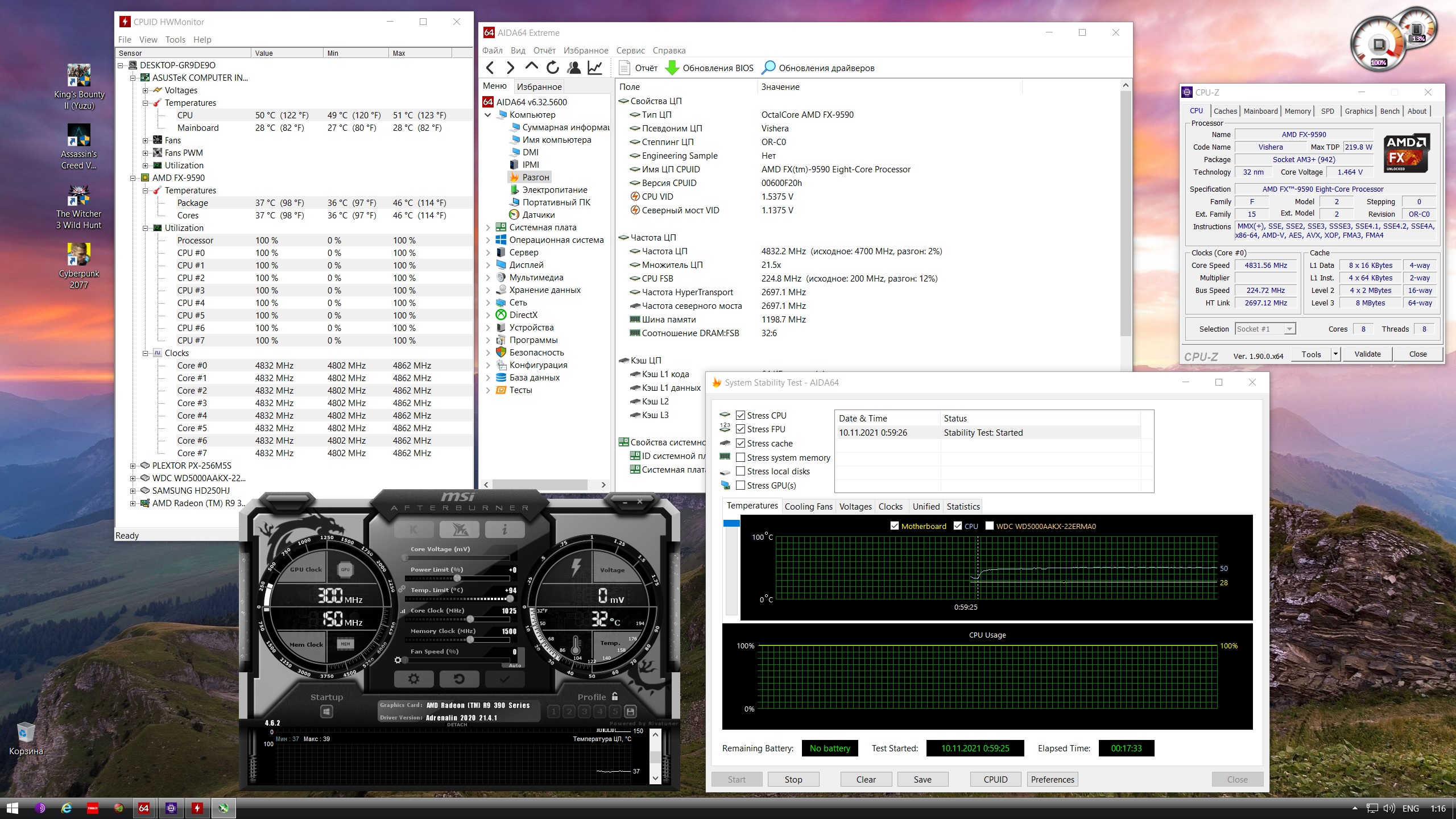
Task: Click AIDA64 back navigation arrow
Action: click(490, 68)
